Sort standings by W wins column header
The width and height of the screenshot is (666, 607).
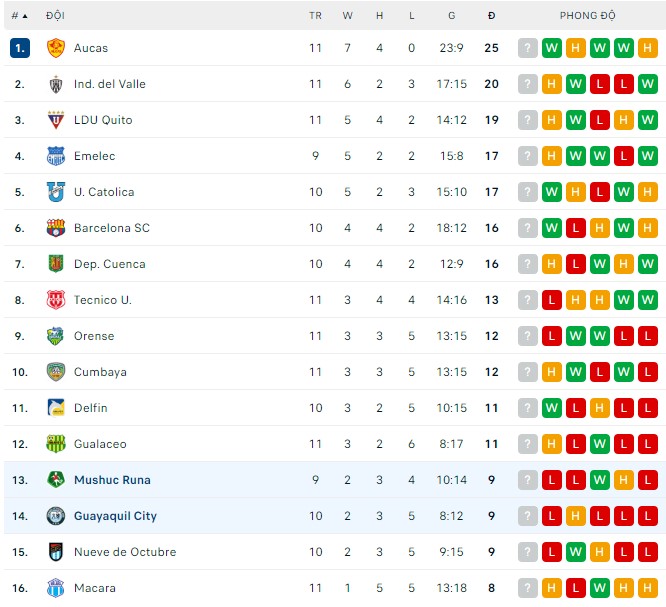(347, 16)
